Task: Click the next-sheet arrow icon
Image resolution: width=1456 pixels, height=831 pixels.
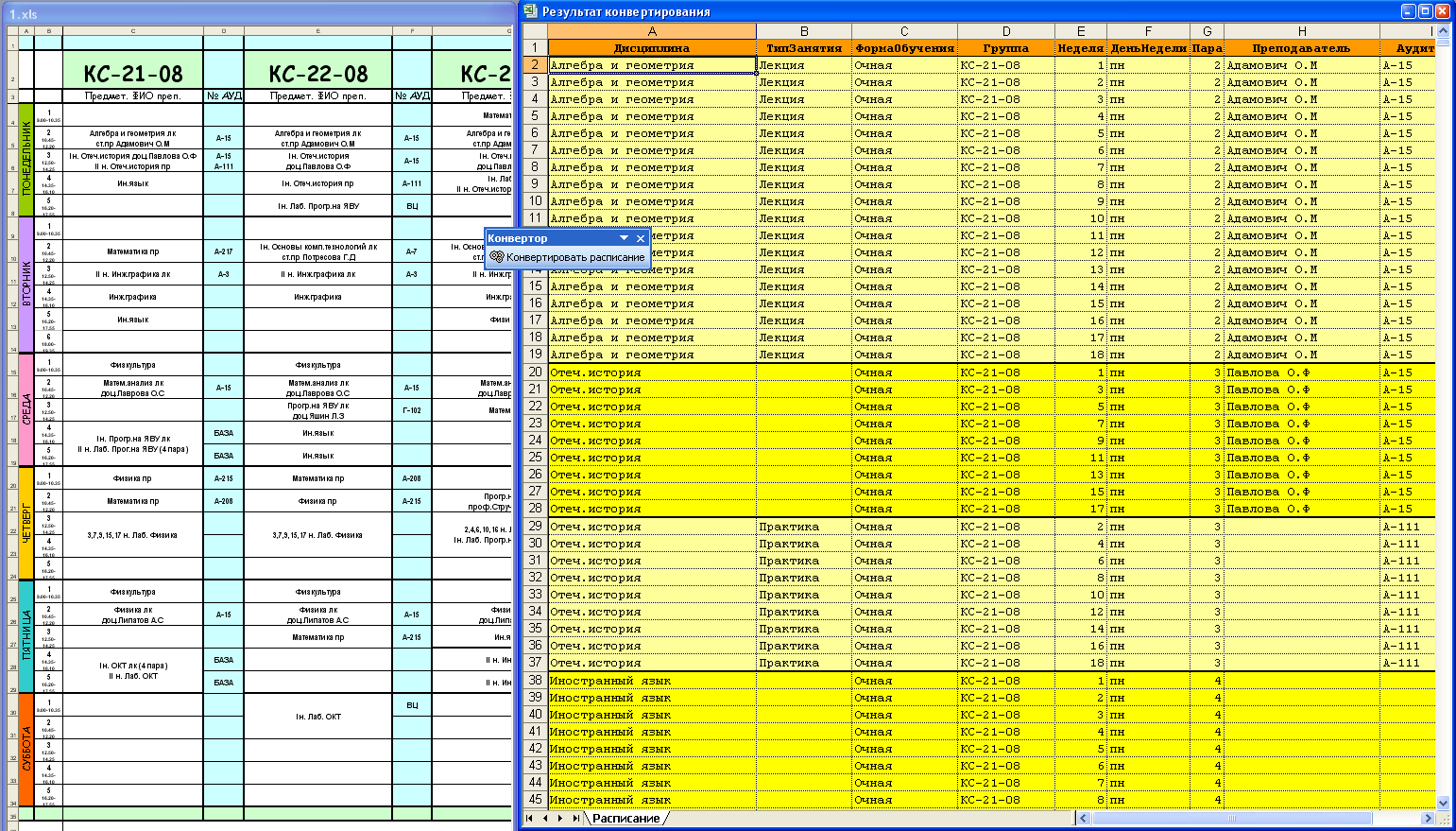Action: tap(561, 820)
